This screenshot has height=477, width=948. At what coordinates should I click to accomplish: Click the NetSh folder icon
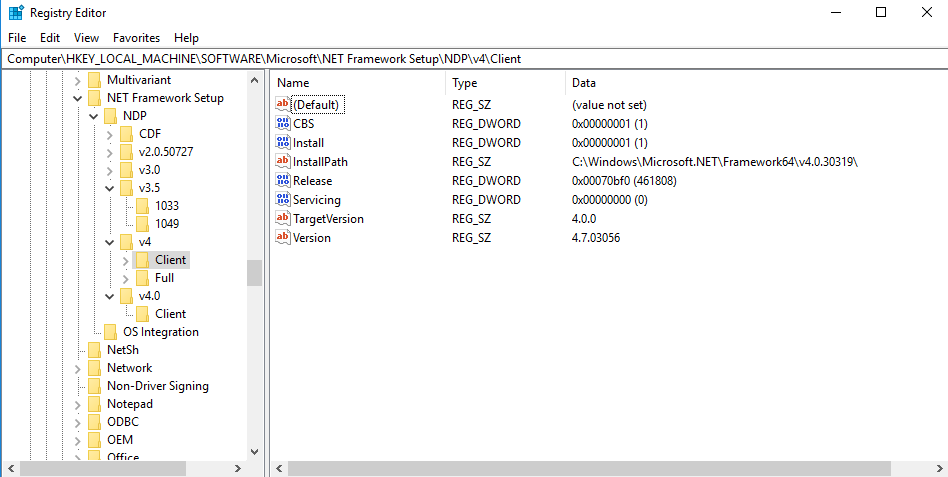click(94, 349)
